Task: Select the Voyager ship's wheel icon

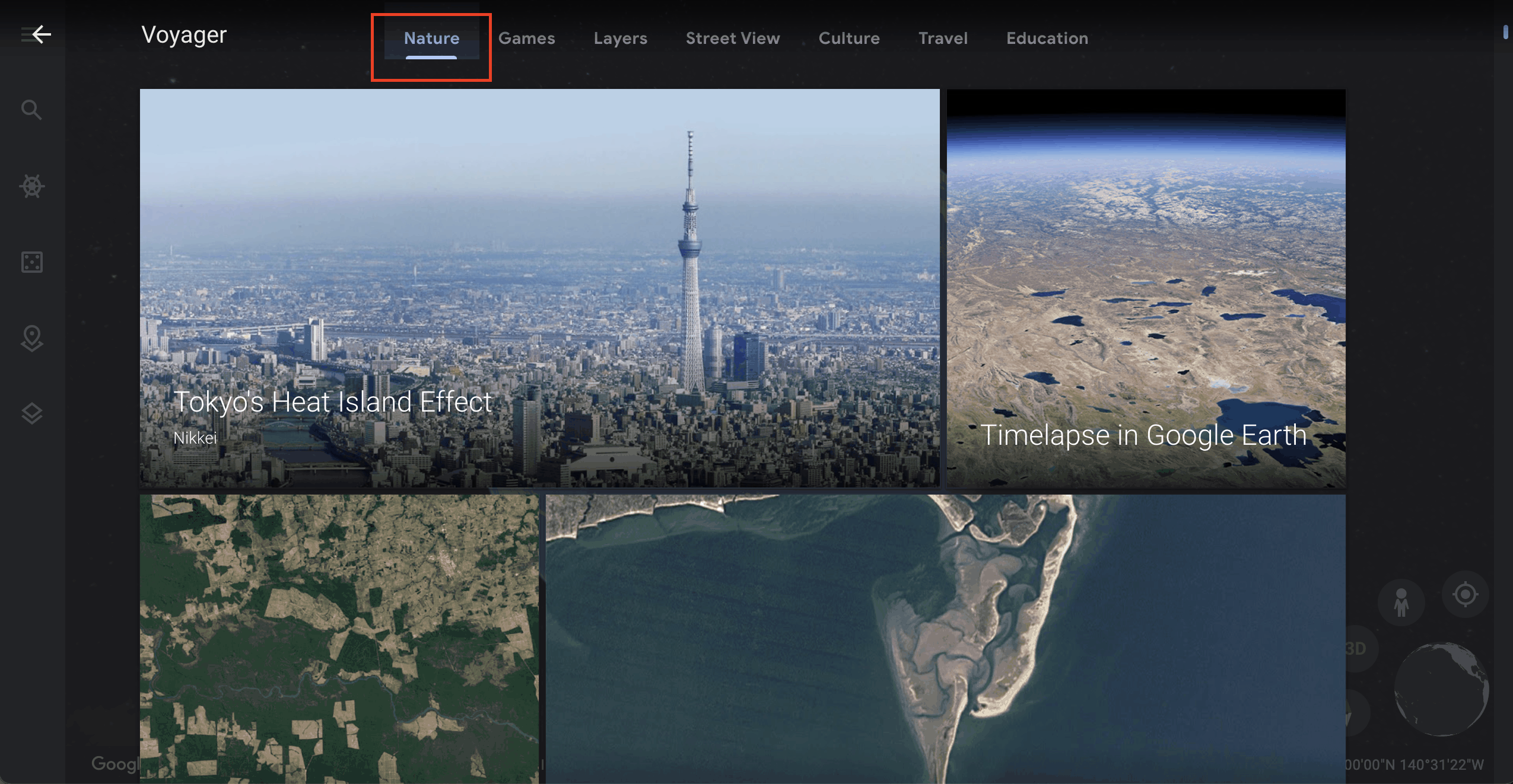Action: click(x=31, y=186)
